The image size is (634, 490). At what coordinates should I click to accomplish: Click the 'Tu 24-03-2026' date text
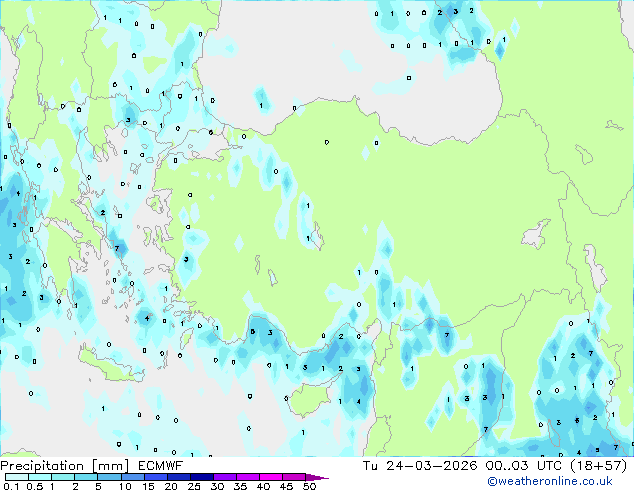(x=420, y=466)
